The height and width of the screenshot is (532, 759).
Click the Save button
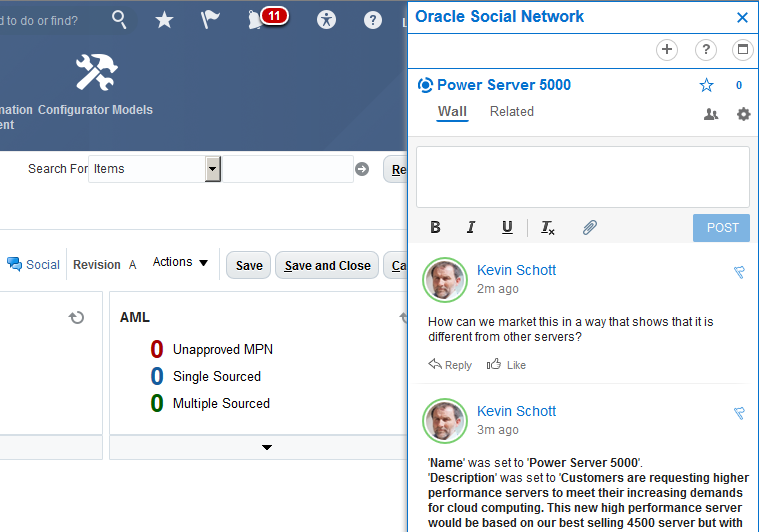coord(249,265)
